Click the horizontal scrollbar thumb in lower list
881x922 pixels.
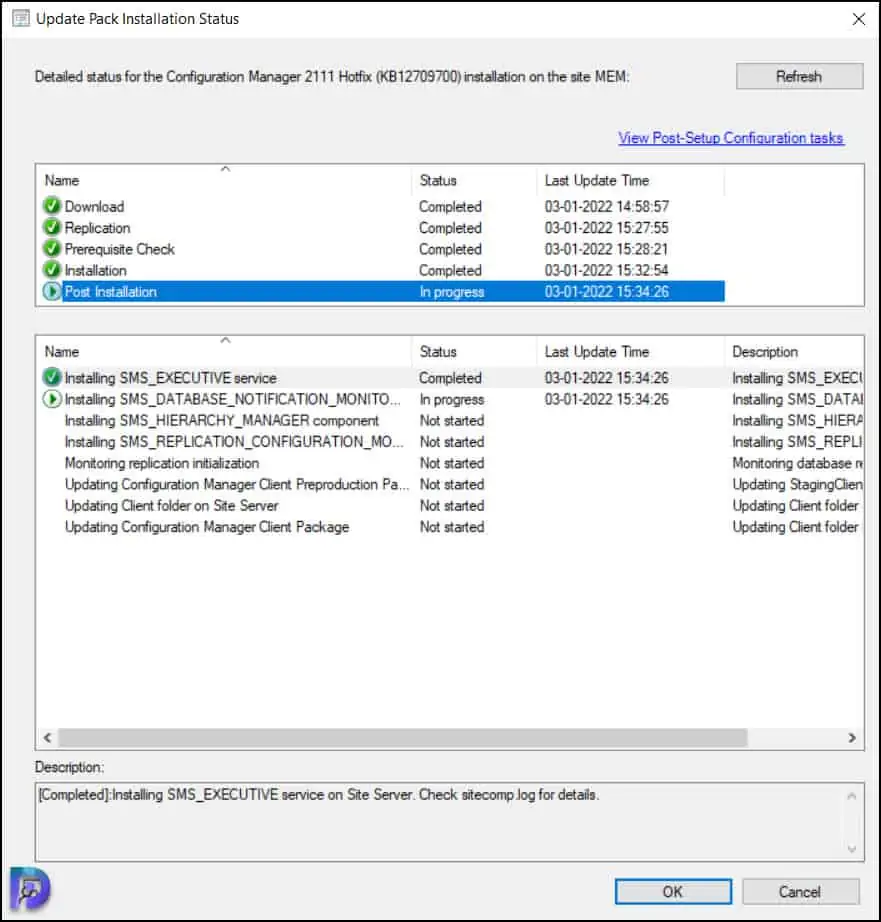(x=403, y=737)
